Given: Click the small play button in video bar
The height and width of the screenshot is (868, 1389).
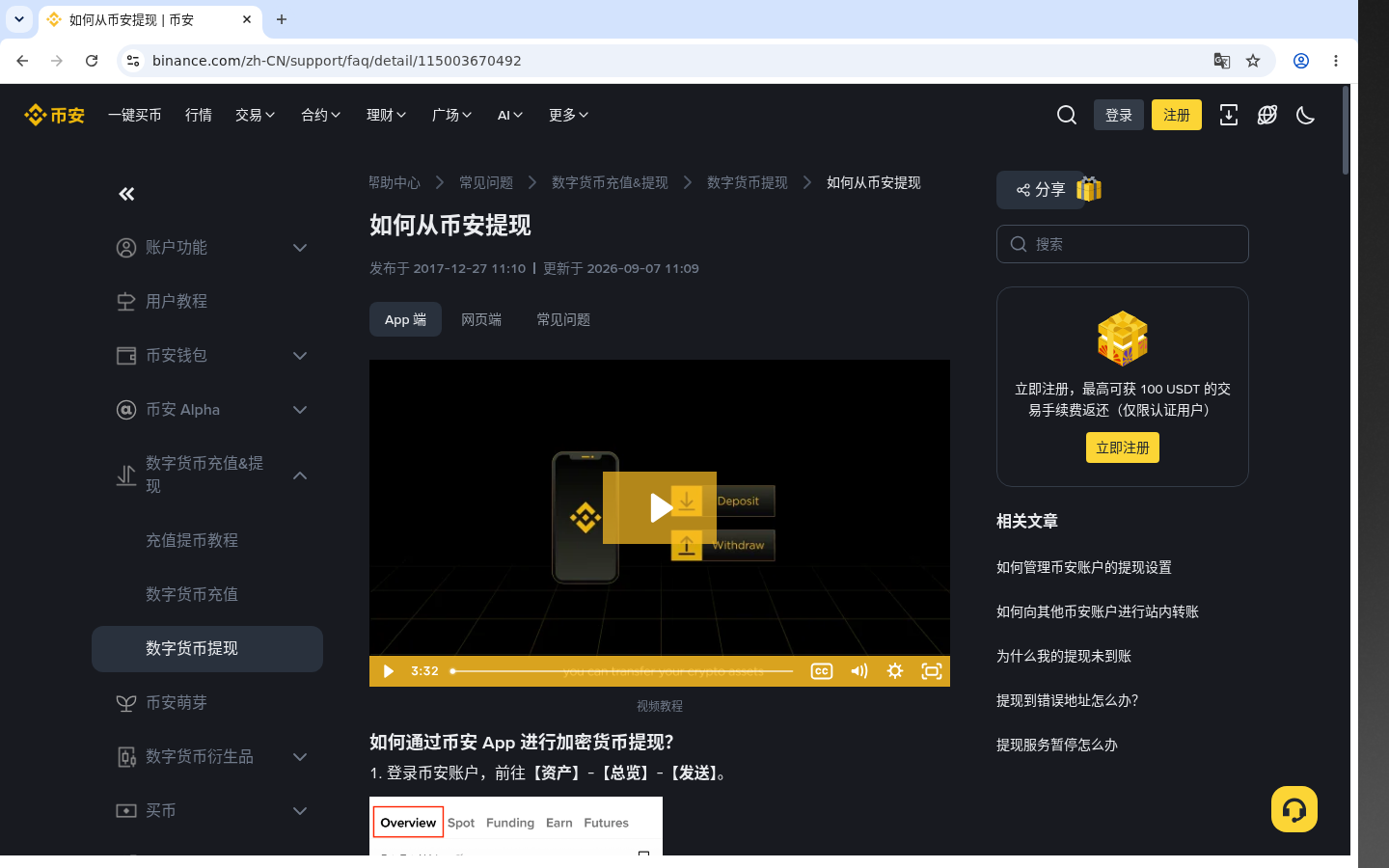Looking at the screenshot, I should coord(388,671).
